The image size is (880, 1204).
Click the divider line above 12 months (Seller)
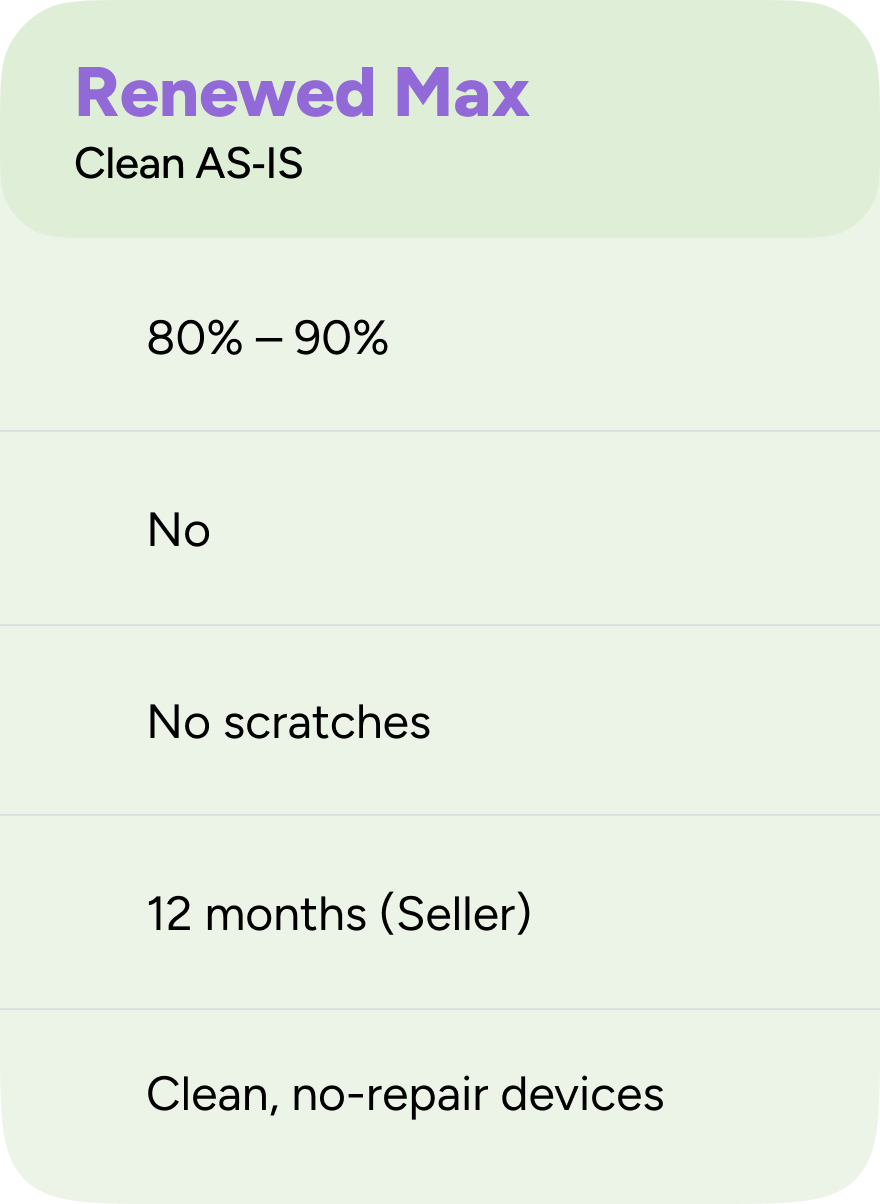tap(440, 815)
